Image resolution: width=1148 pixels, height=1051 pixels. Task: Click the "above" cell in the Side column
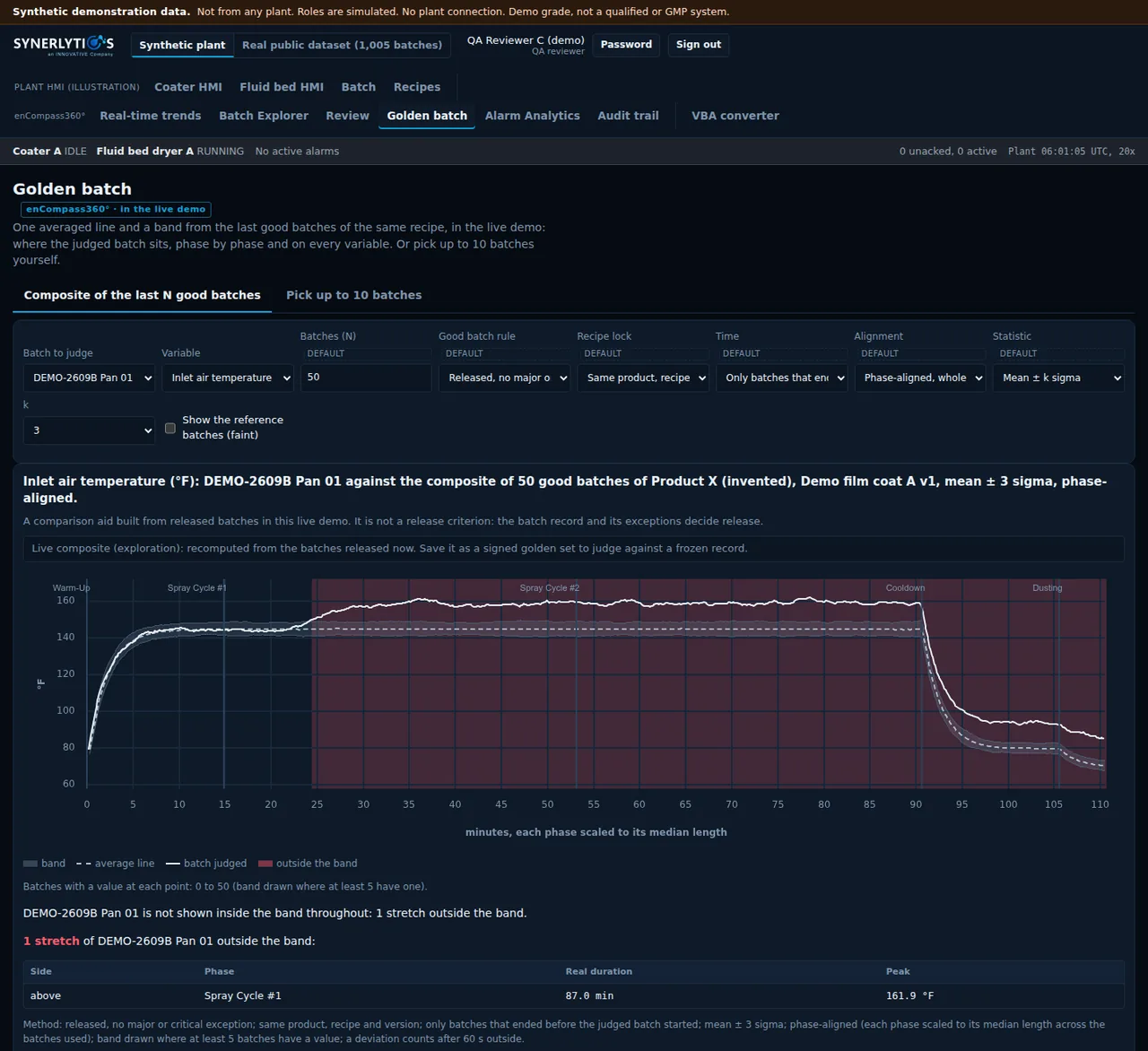[x=46, y=996]
